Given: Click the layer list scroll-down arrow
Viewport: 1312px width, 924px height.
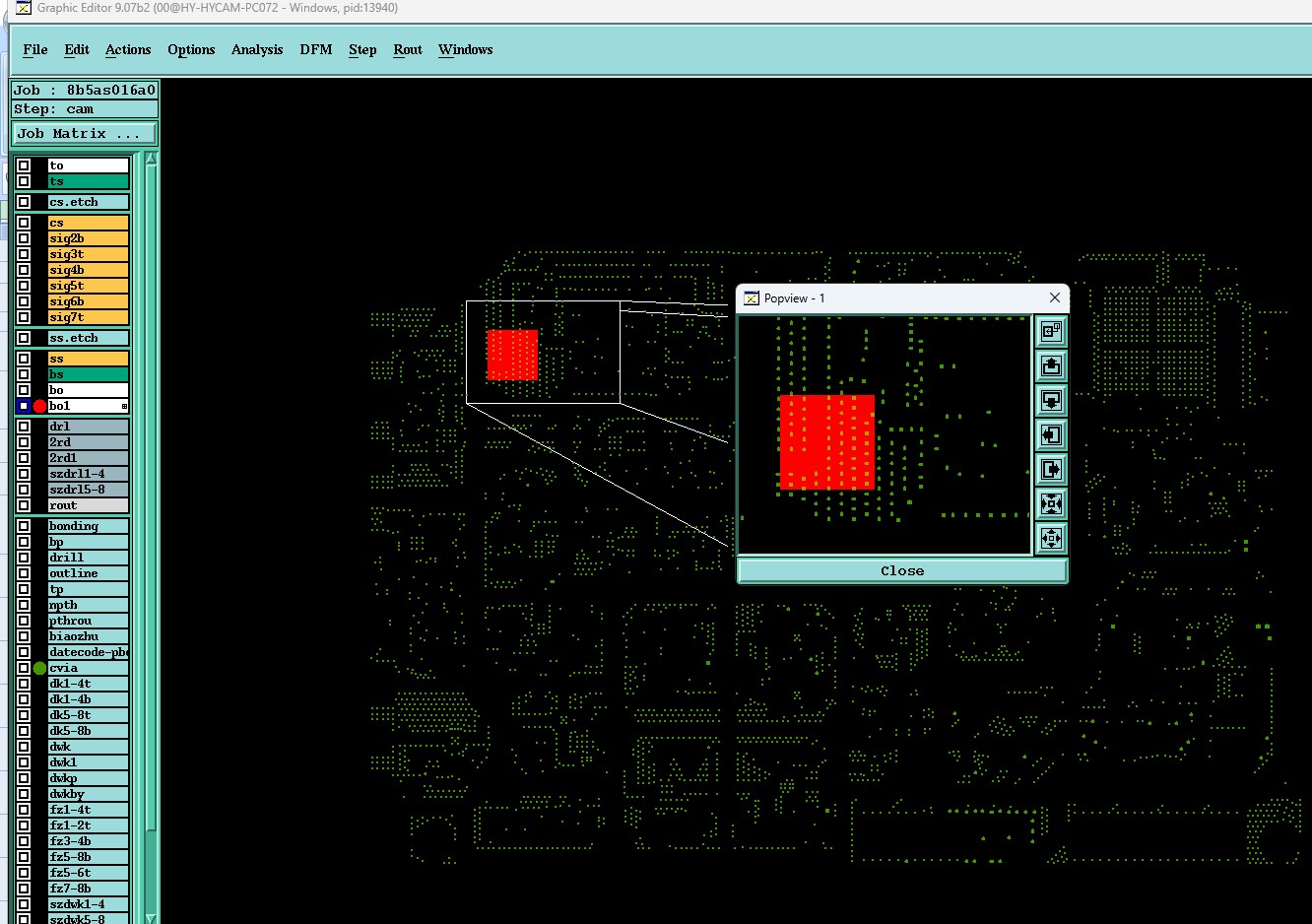Looking at the screenshot, I should tap(151, 918).
